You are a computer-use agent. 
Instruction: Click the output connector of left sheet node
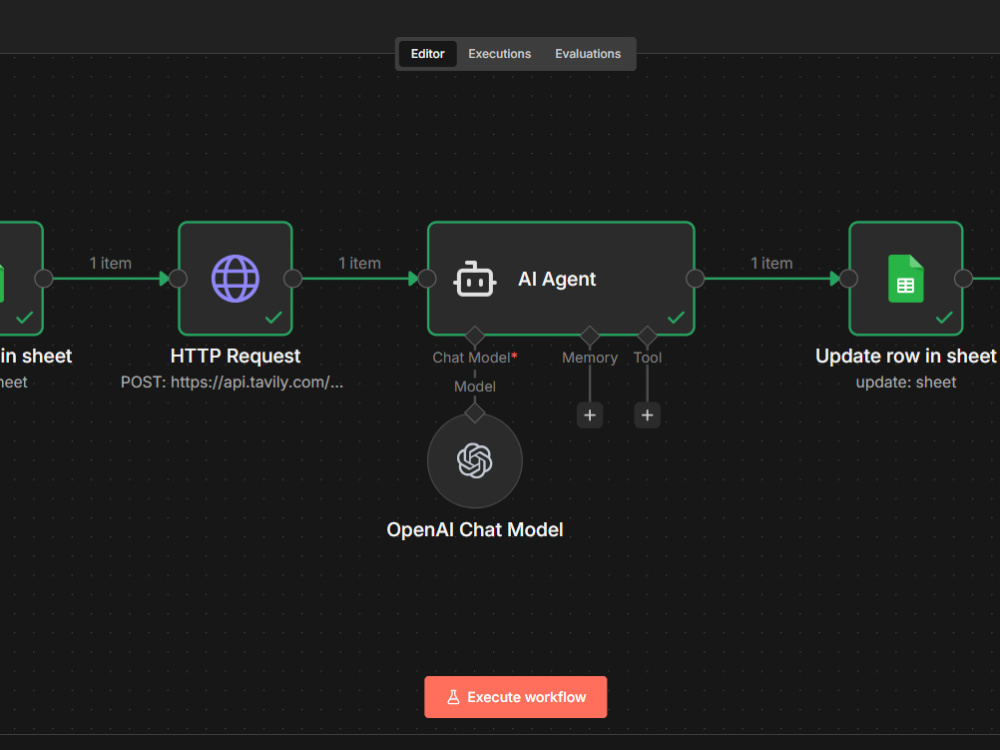(x=44, y=278)
